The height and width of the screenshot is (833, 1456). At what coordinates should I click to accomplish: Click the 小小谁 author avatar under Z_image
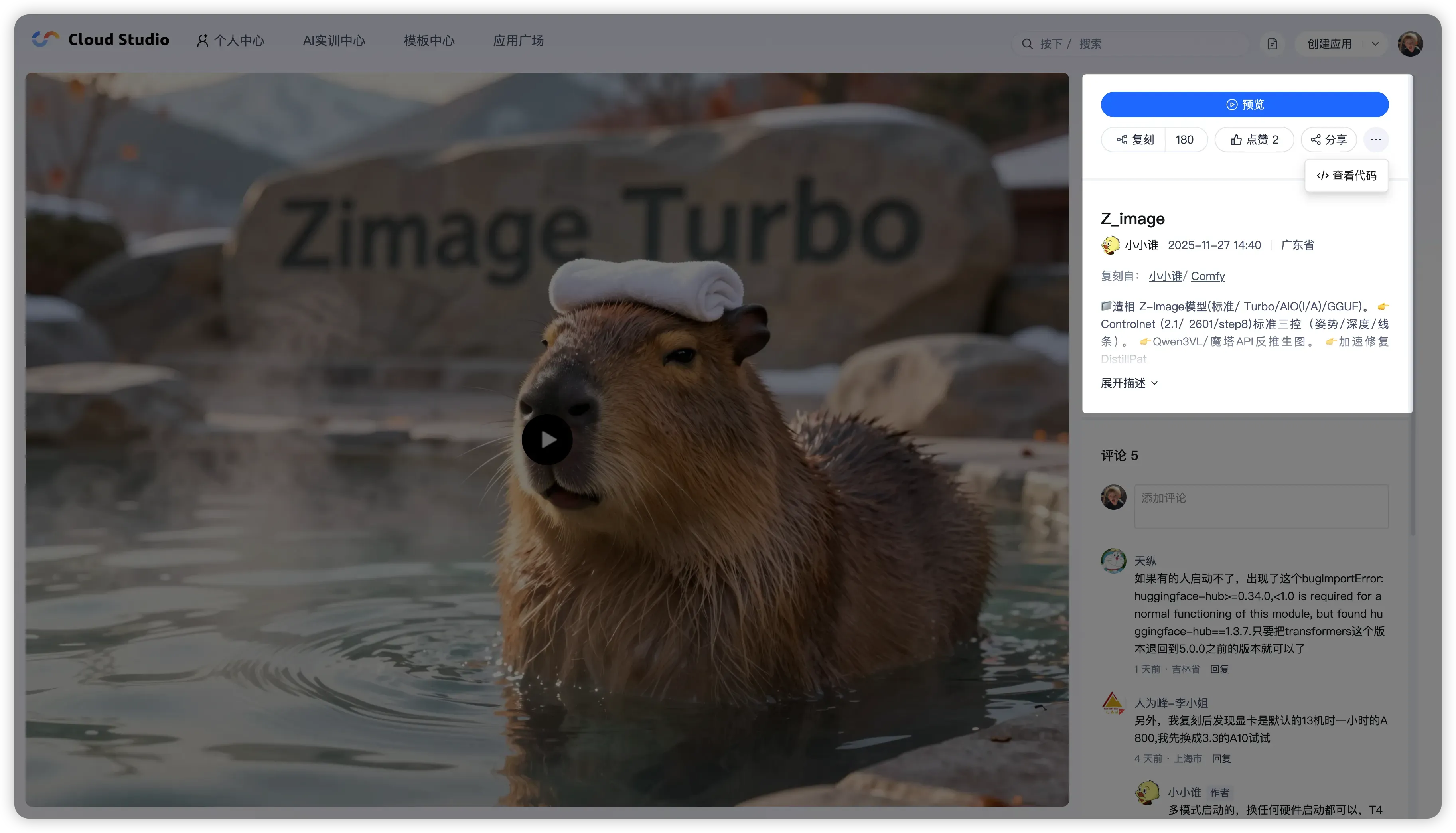pos(1110,245)
